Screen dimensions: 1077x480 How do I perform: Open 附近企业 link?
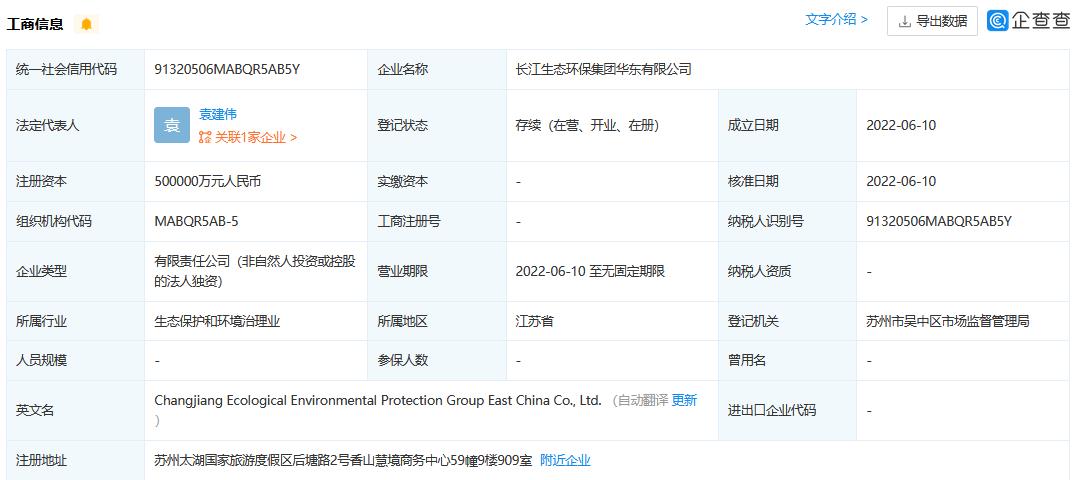[x=565, y=460]
